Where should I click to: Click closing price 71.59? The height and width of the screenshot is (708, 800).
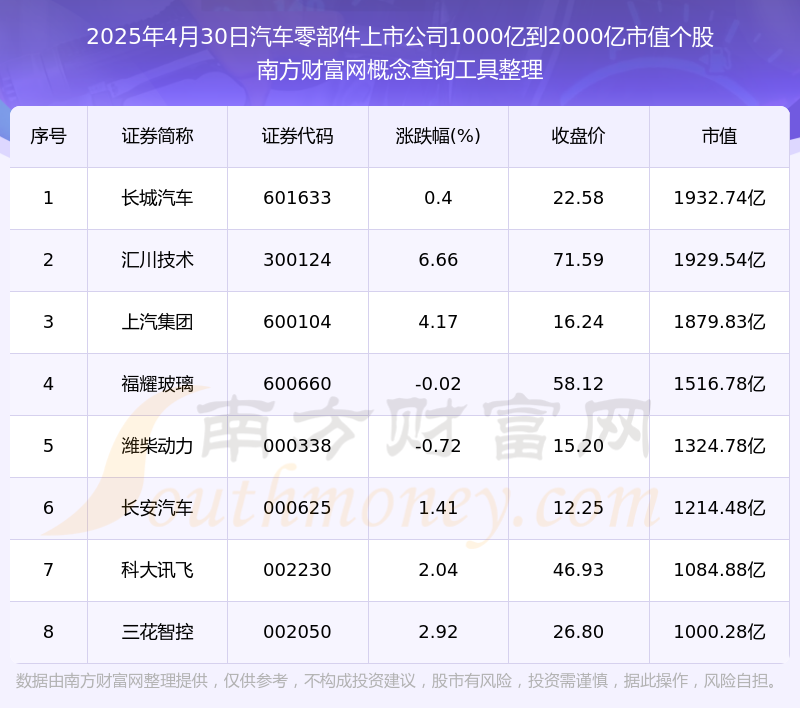(x=579, y=260)
